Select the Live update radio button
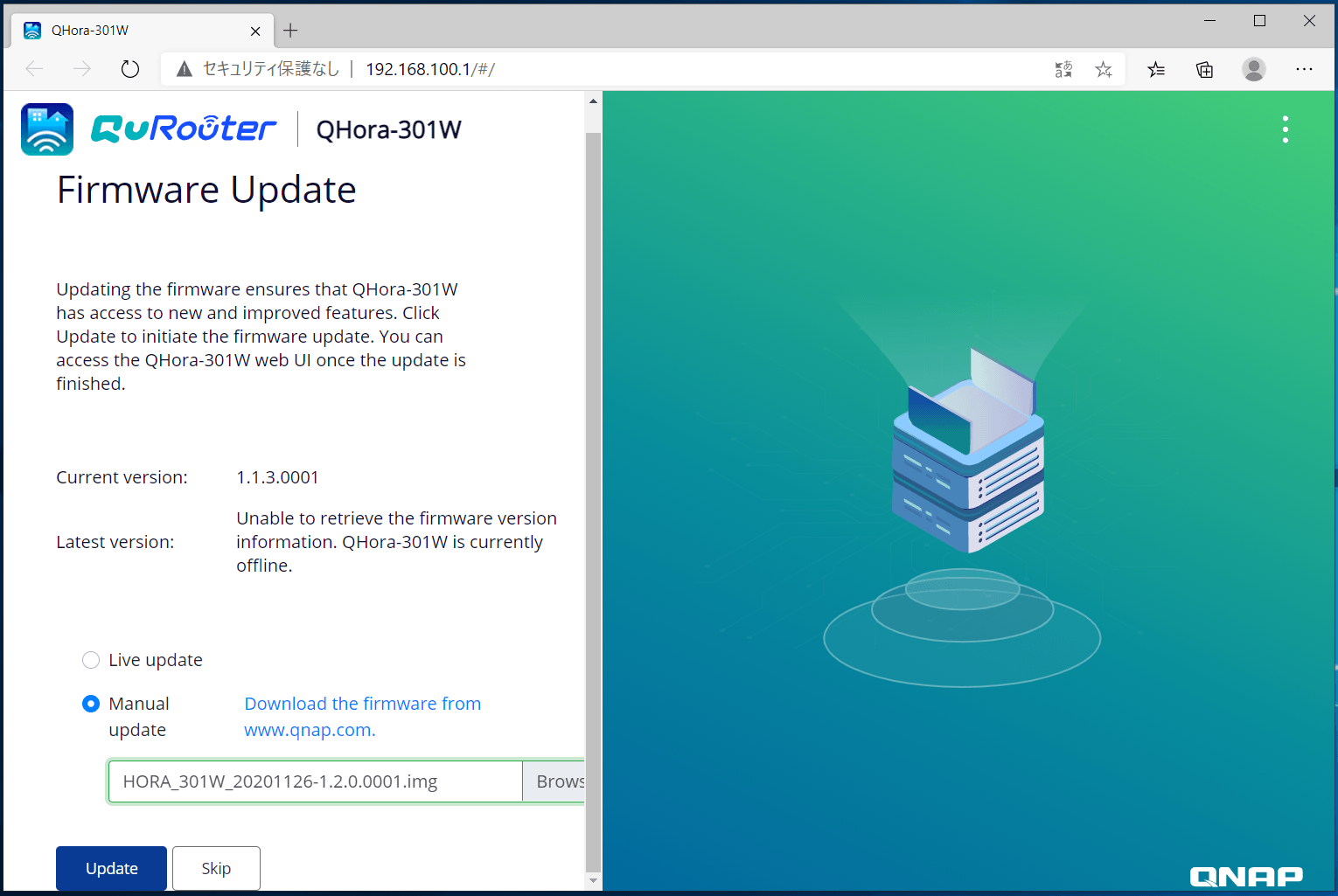The image size is (1338, 896). [x=91, y=660]
